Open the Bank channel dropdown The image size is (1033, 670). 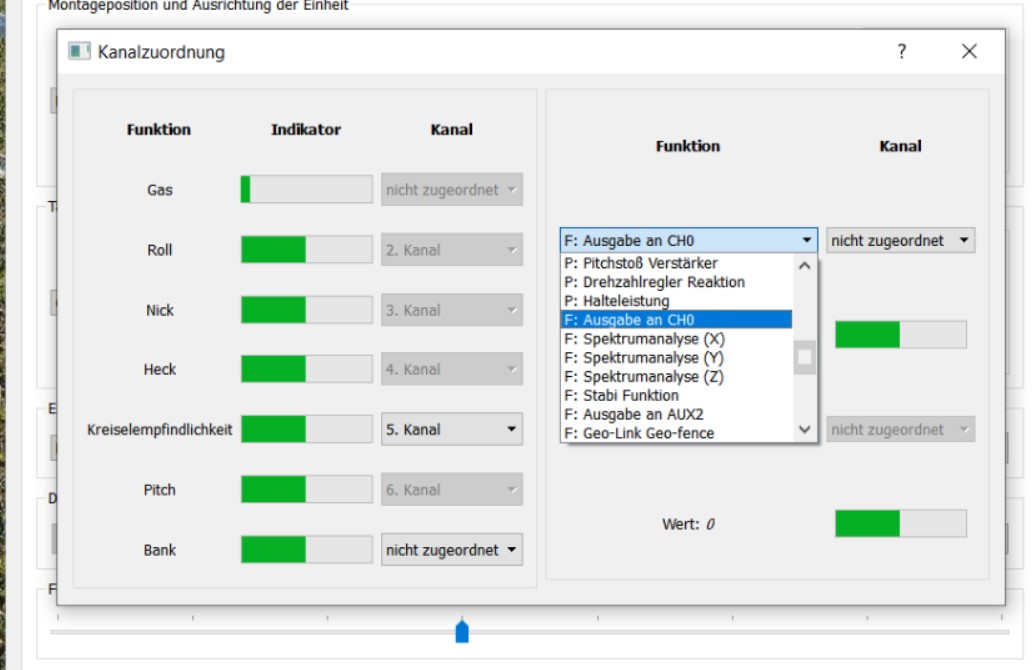click(451, 550)
